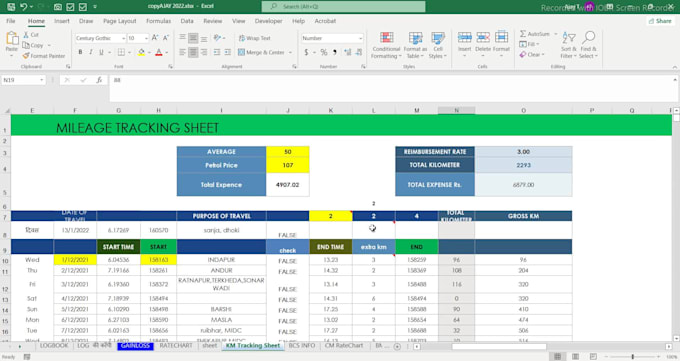Click the text orientation icon

pos(218,38)
